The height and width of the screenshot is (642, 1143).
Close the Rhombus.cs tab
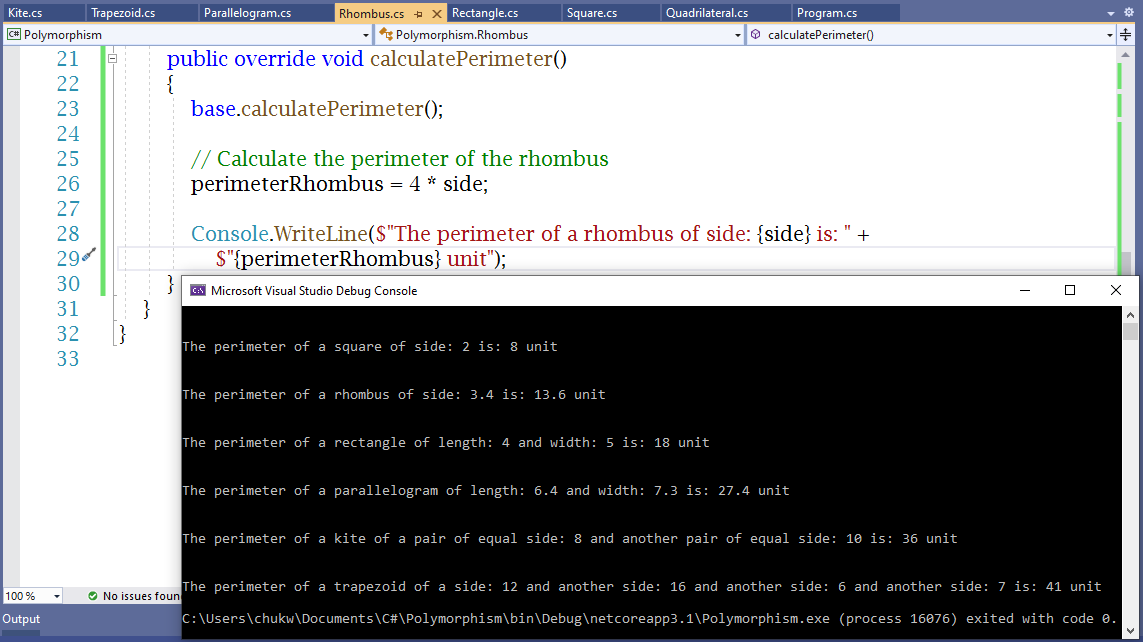coord(437,14)
